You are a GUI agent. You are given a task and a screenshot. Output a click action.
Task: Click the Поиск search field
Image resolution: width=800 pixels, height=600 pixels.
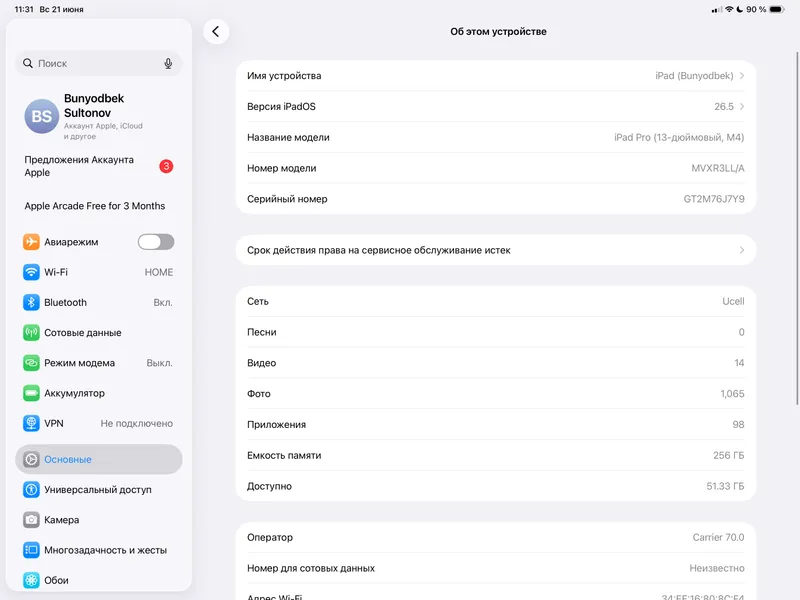[99, 63]
